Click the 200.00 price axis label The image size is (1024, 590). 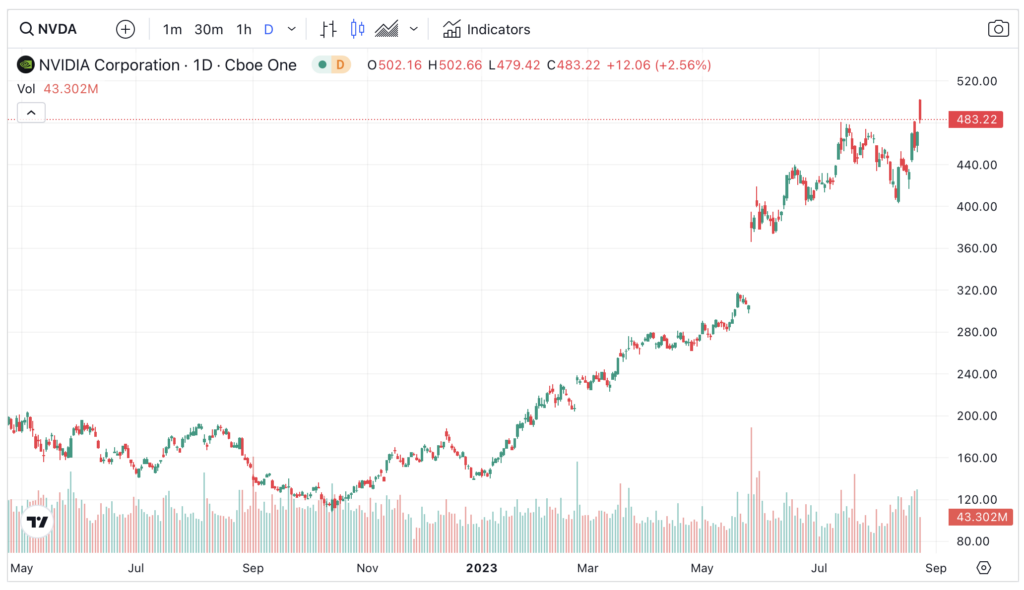tap(976, 416)
